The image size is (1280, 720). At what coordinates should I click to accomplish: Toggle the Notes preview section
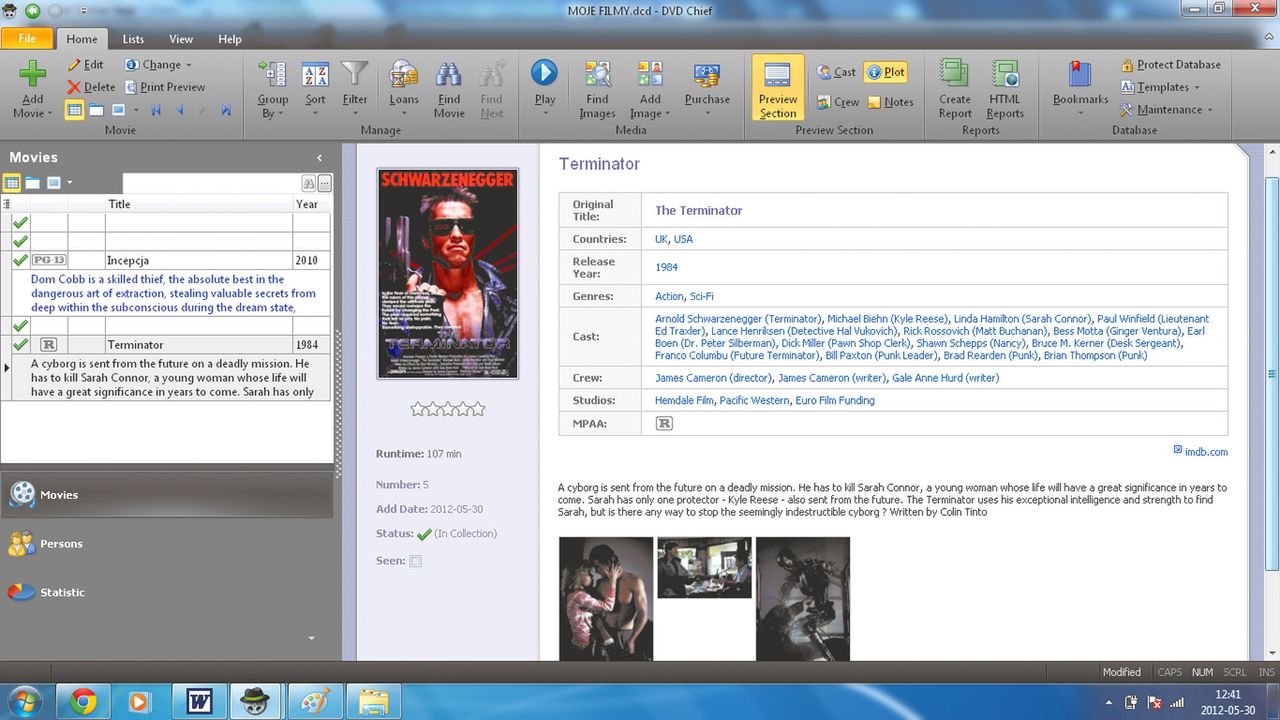tap(890, 102)
